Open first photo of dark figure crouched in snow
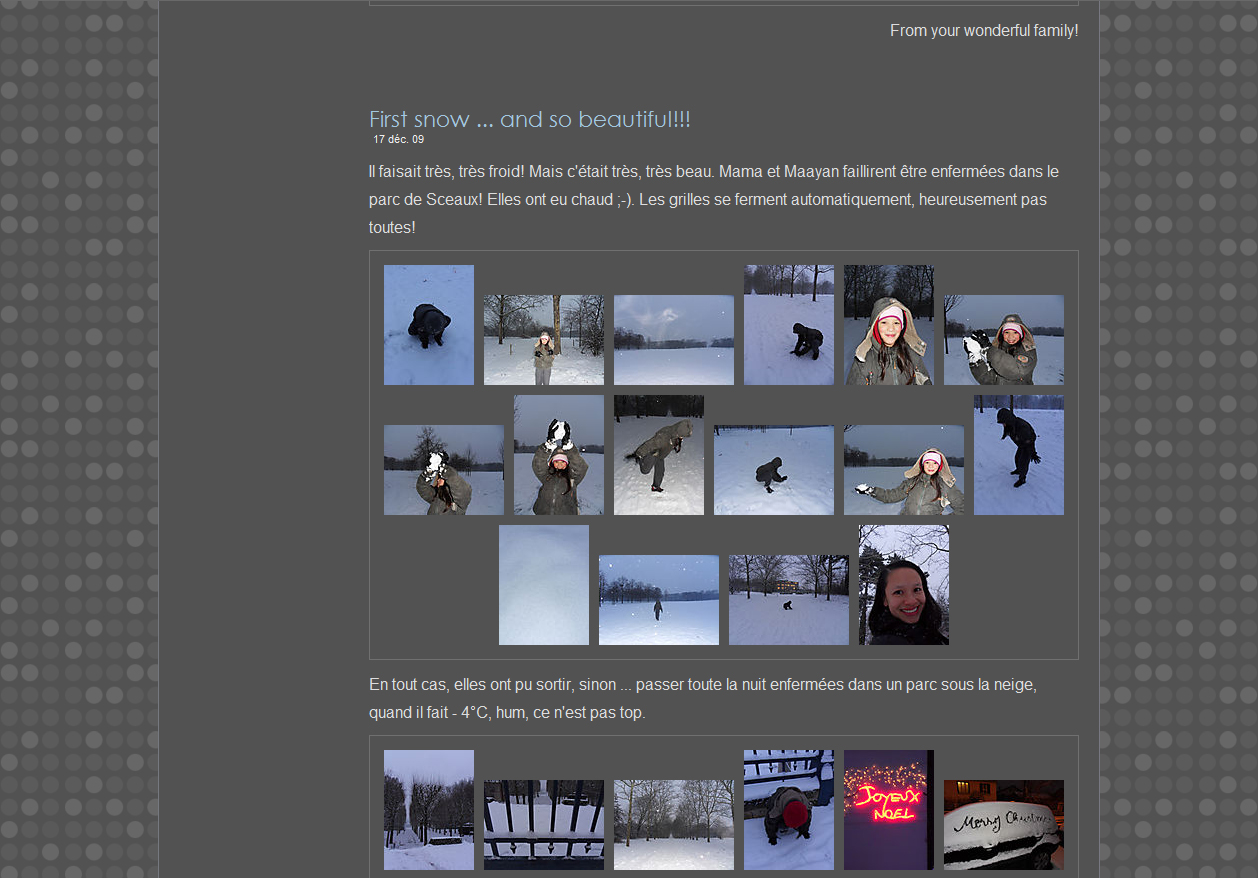 tap(428, 324)
